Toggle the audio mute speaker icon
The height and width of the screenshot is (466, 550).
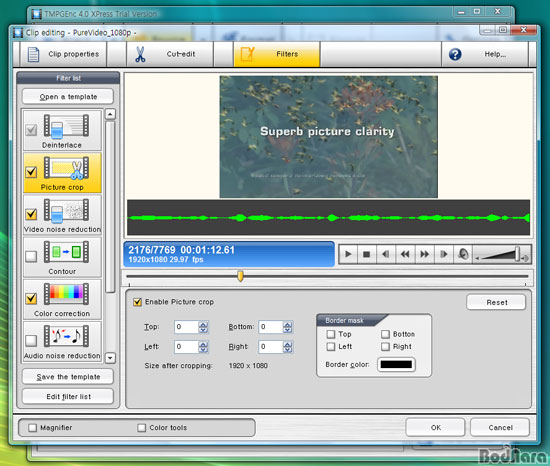463,254
